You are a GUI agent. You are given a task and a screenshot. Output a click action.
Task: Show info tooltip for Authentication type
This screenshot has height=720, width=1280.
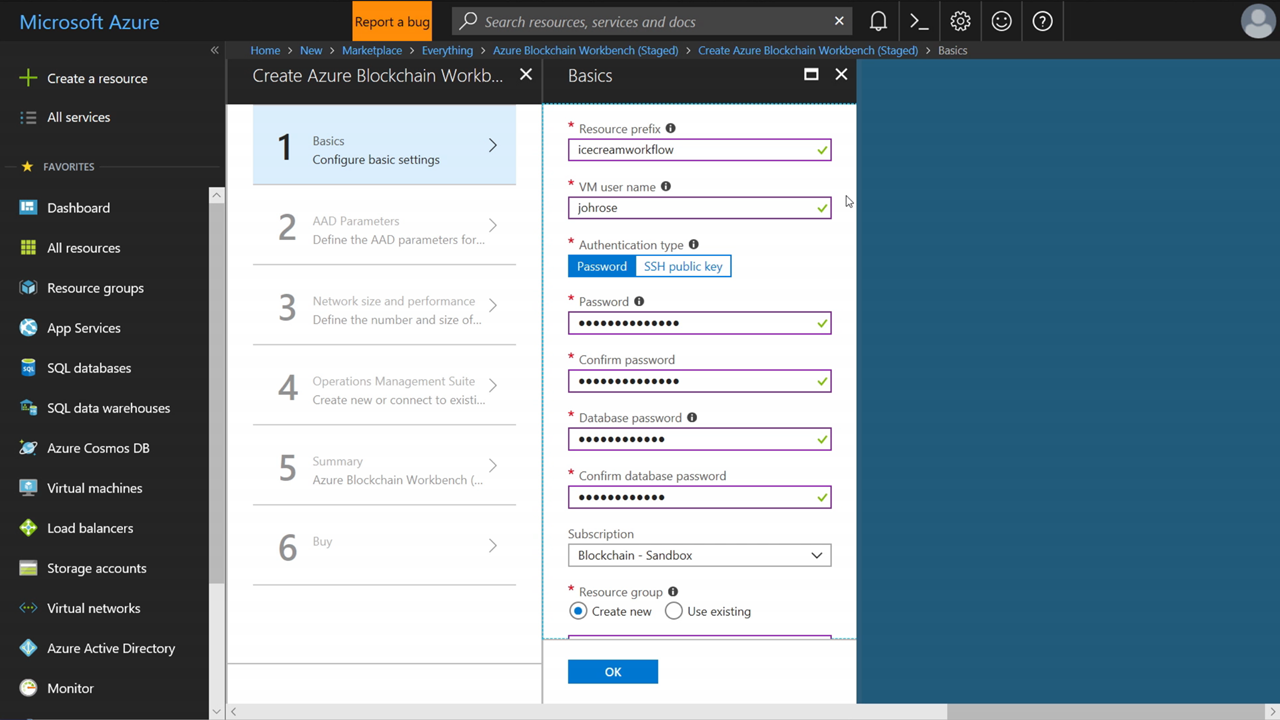point(694,244)
